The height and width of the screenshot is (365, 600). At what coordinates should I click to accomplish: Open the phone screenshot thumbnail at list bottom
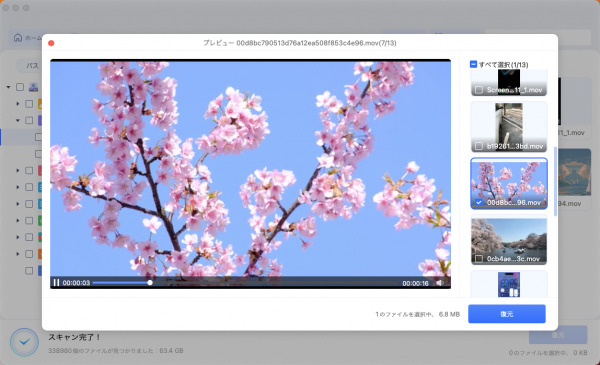click(x=509, y=284)
